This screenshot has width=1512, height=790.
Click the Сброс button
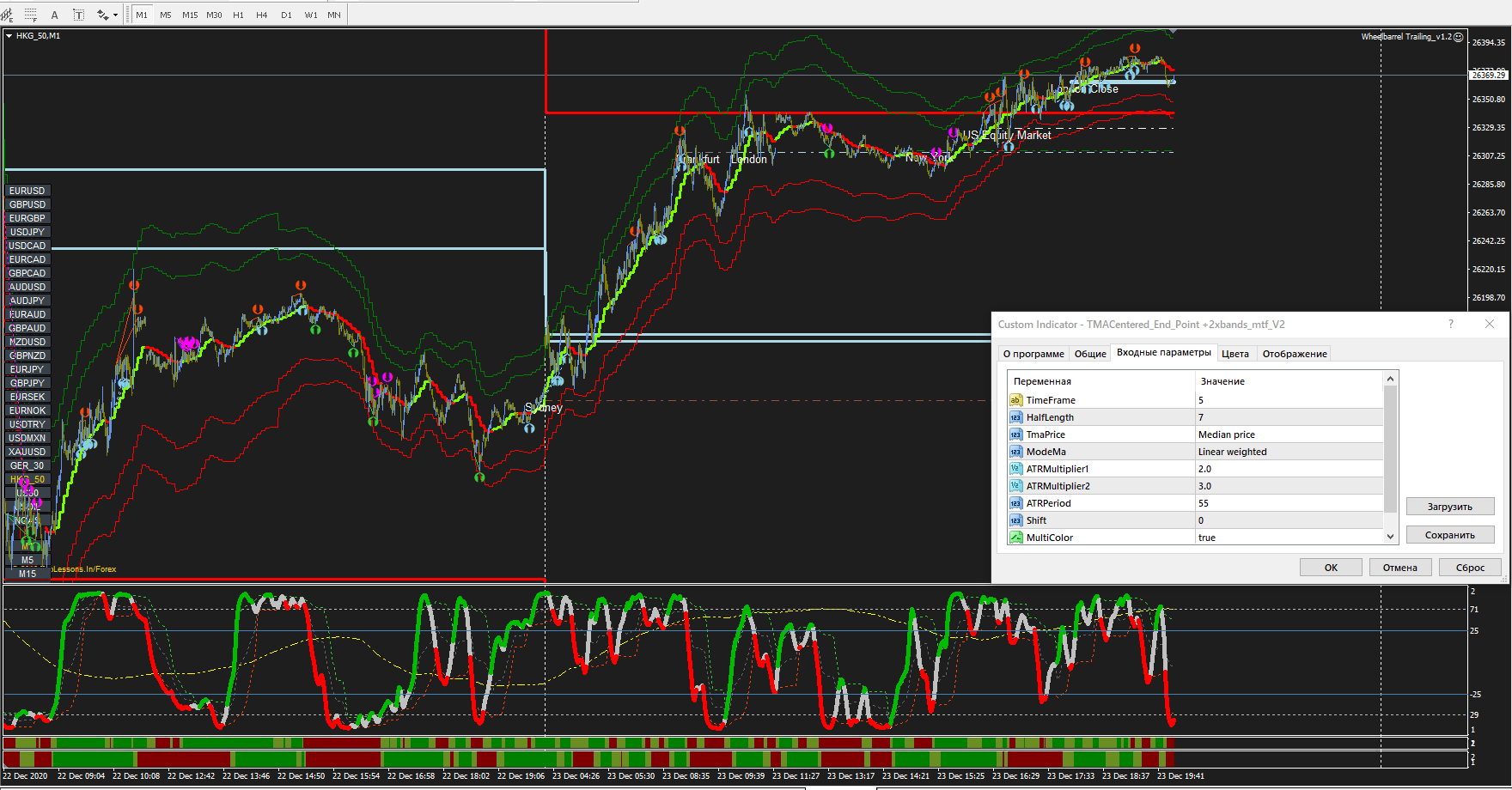pyautogui.click(x=1470, y=568)
